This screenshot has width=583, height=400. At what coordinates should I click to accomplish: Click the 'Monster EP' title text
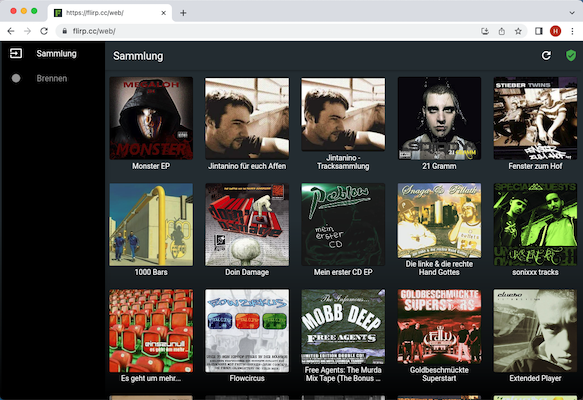[x=151, y=166]
